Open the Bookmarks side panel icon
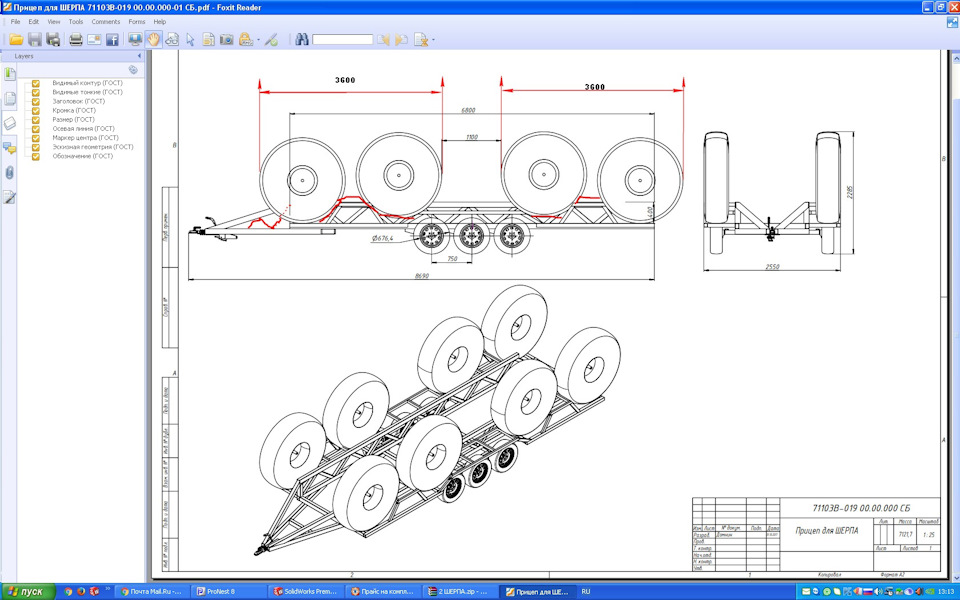 coord(9,73)
